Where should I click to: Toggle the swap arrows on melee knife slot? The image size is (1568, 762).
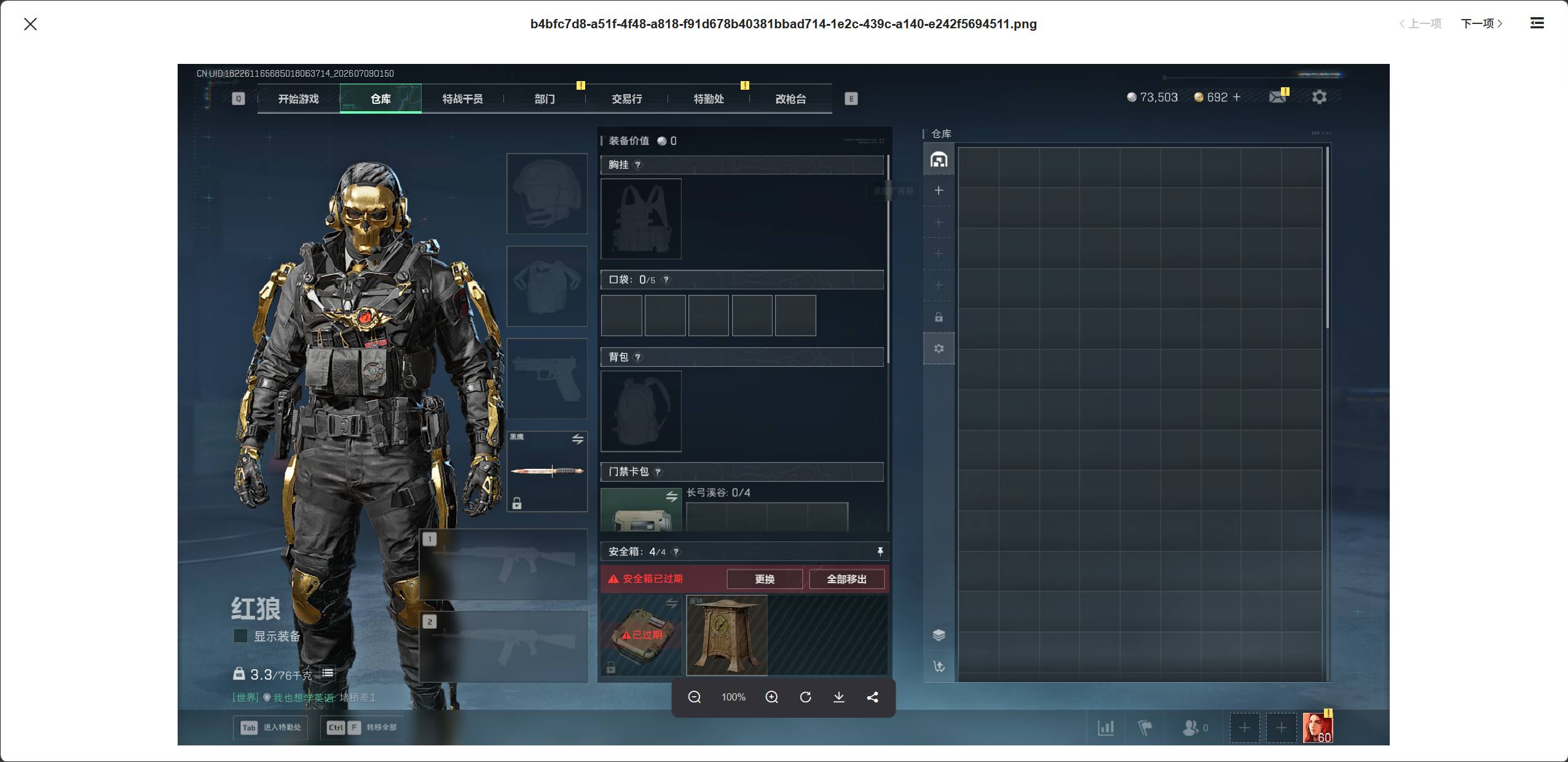click(x=578, y=439)
